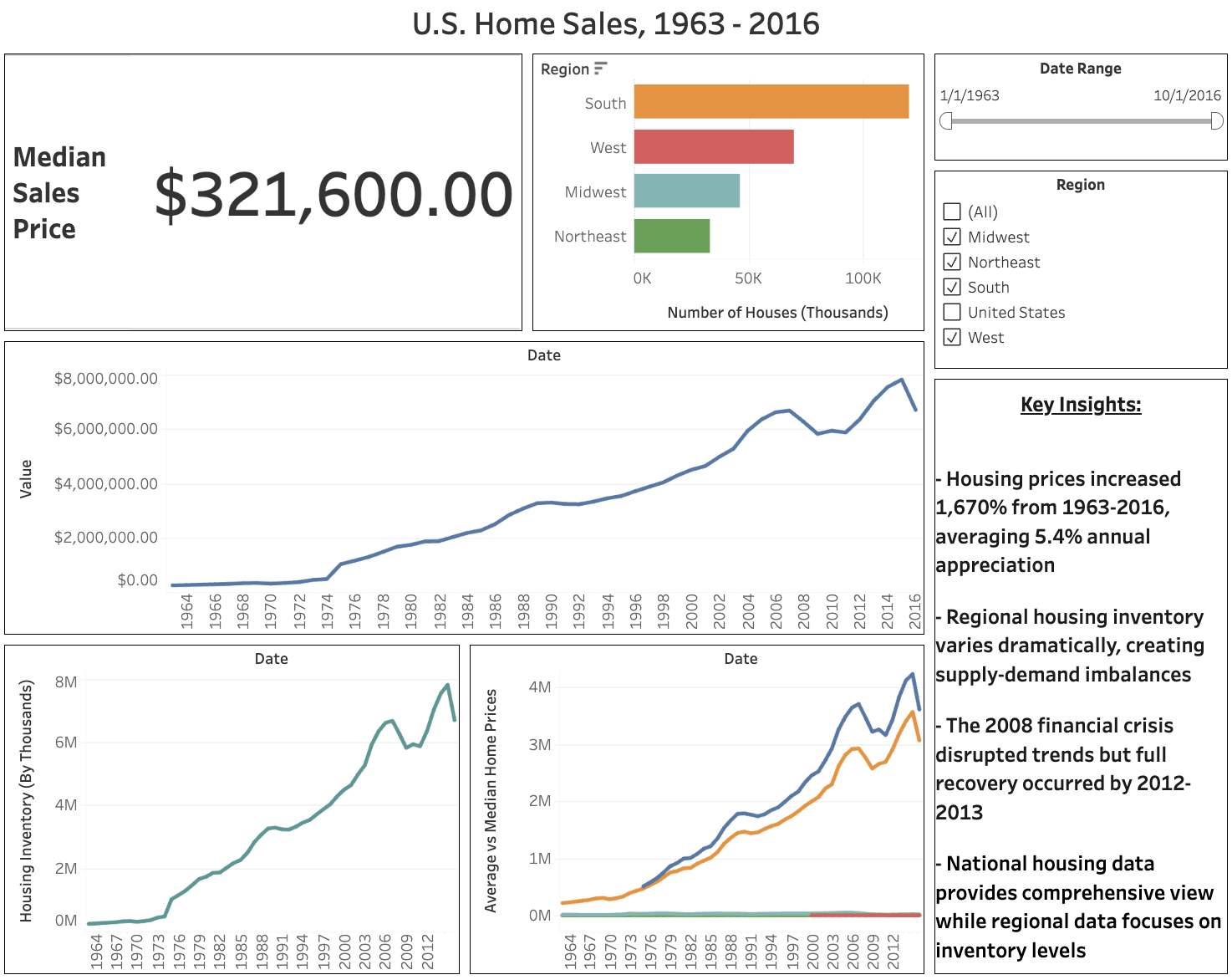The width and height of the screenshot is (1232, 980).
Task: Uncheck the Midwest filter
Action: click(952, 237)
